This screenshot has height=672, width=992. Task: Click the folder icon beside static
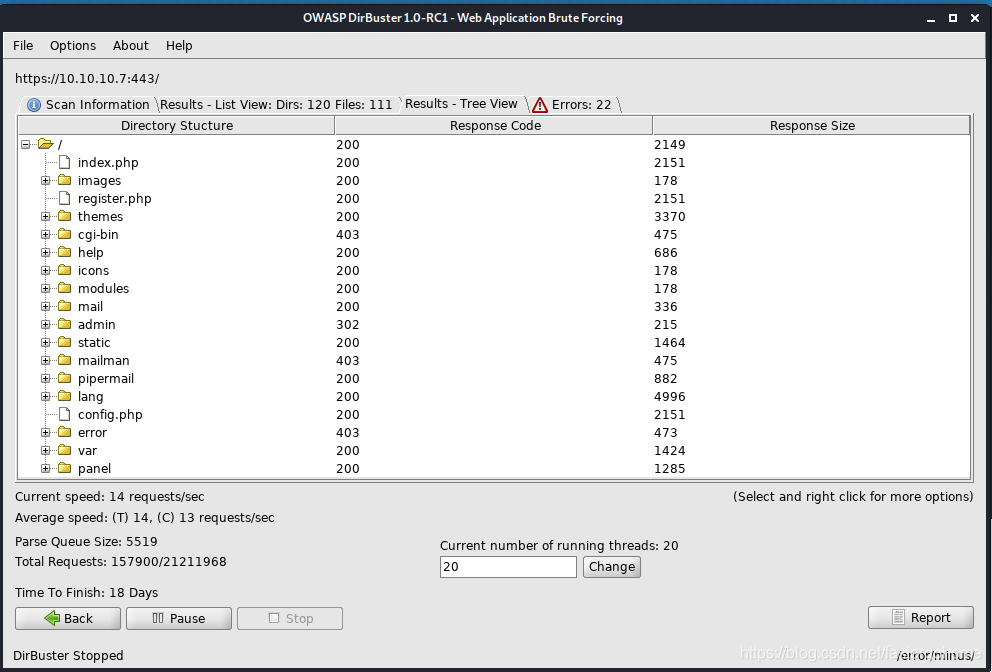pos(64,342)
